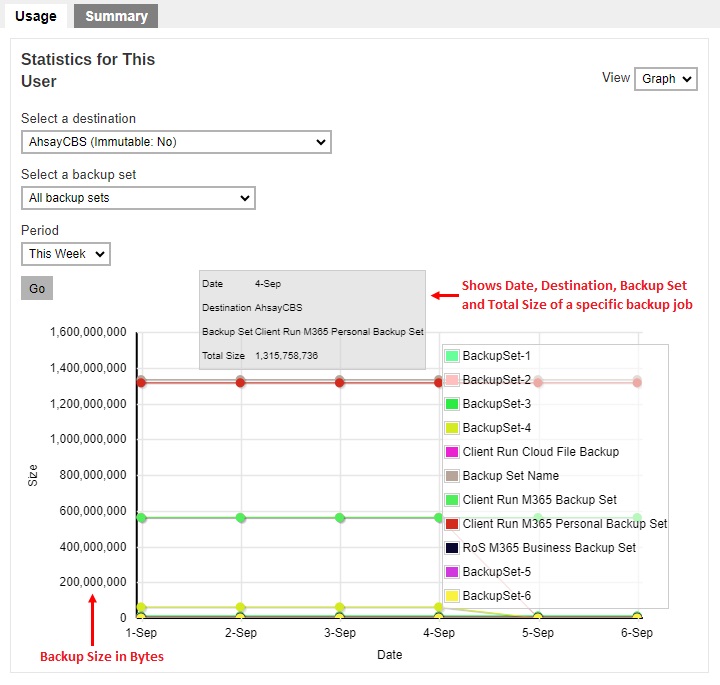
Task: Click the BackupSet-5 purple legend swatch
Action: pos(452,572)
